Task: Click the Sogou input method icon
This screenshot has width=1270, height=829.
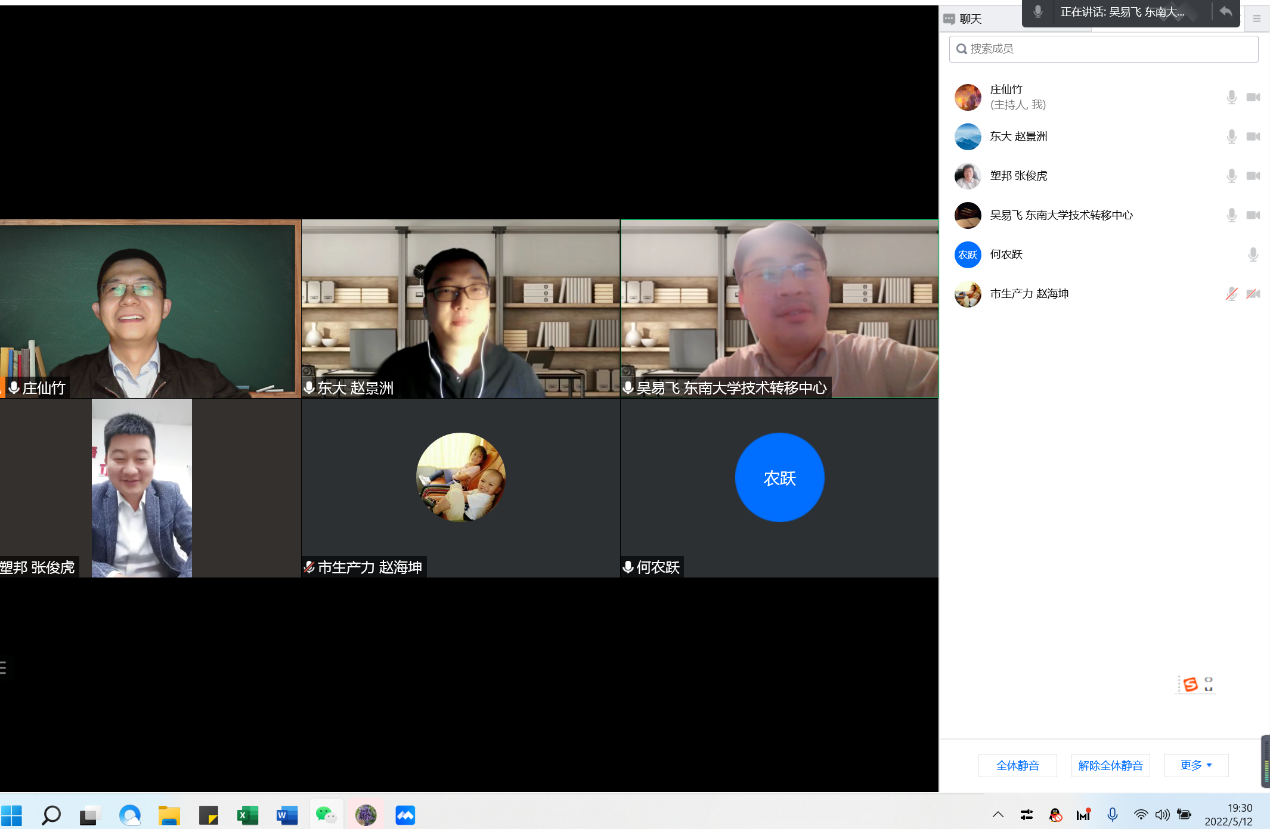Action: [1190, 684]
